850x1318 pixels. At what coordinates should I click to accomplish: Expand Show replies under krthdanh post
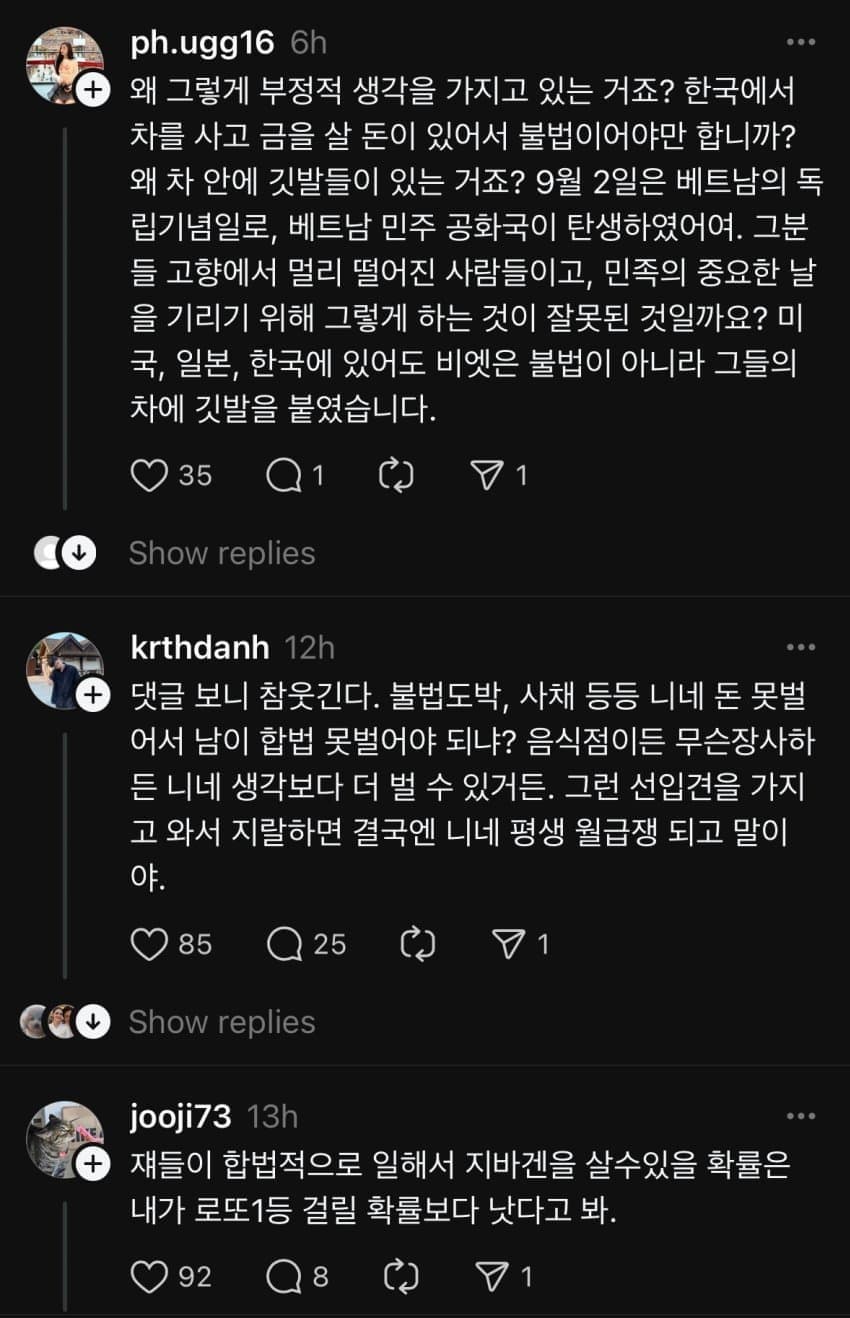point(222,1021)
